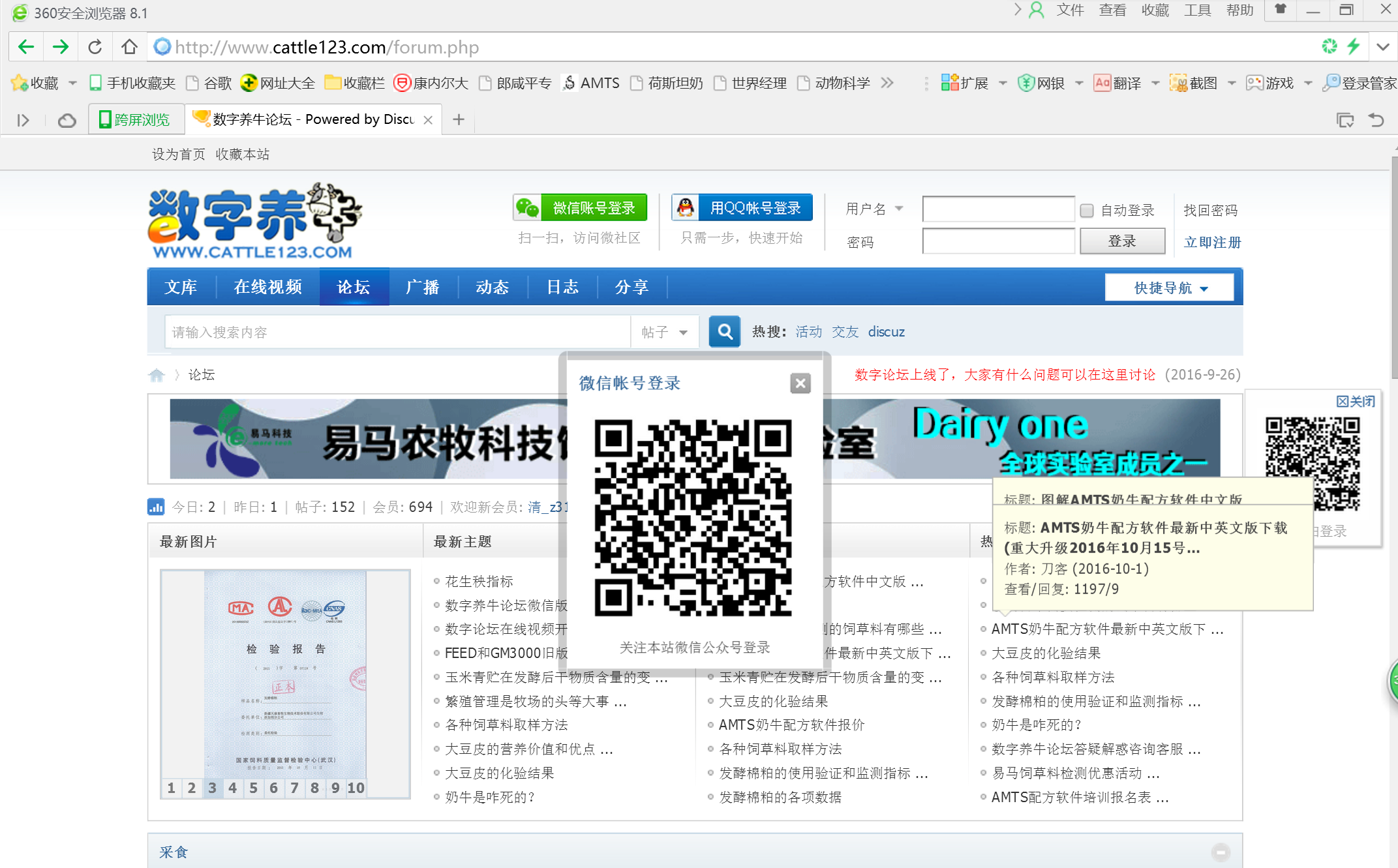Open the 帖子 search type dropdown
Image resolution: width=1398 pixels, height=868 pixels.
click(665, 332)
